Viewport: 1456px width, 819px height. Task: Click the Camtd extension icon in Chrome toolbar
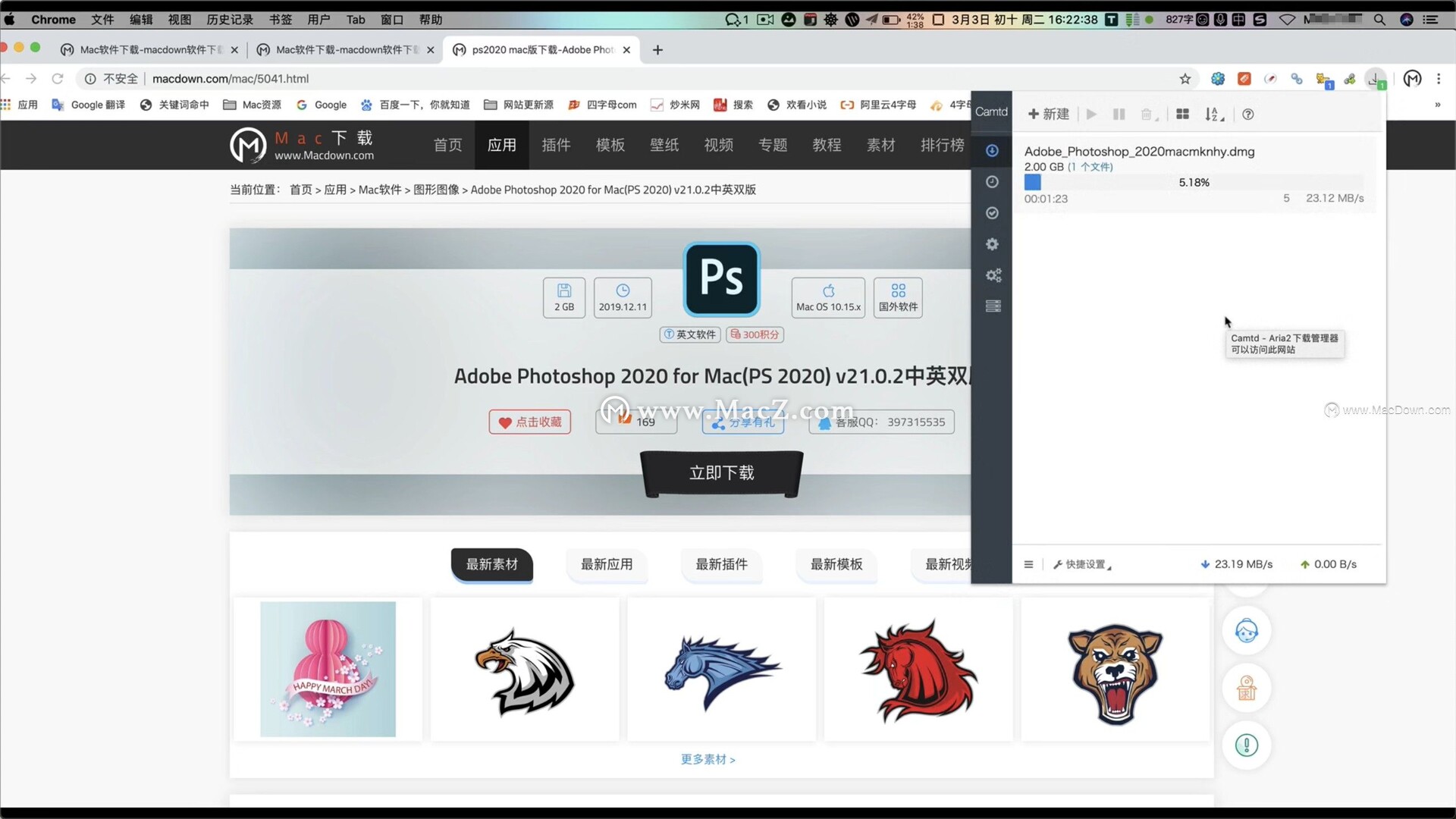[x=1375, y=79]
